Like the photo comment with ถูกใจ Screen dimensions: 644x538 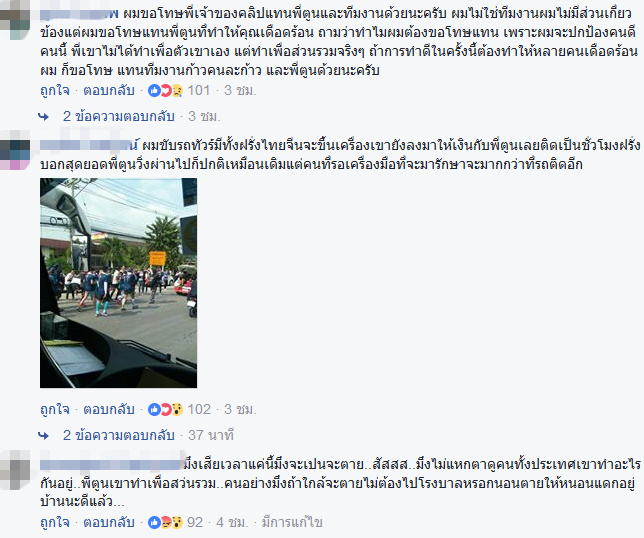[55, 409]
